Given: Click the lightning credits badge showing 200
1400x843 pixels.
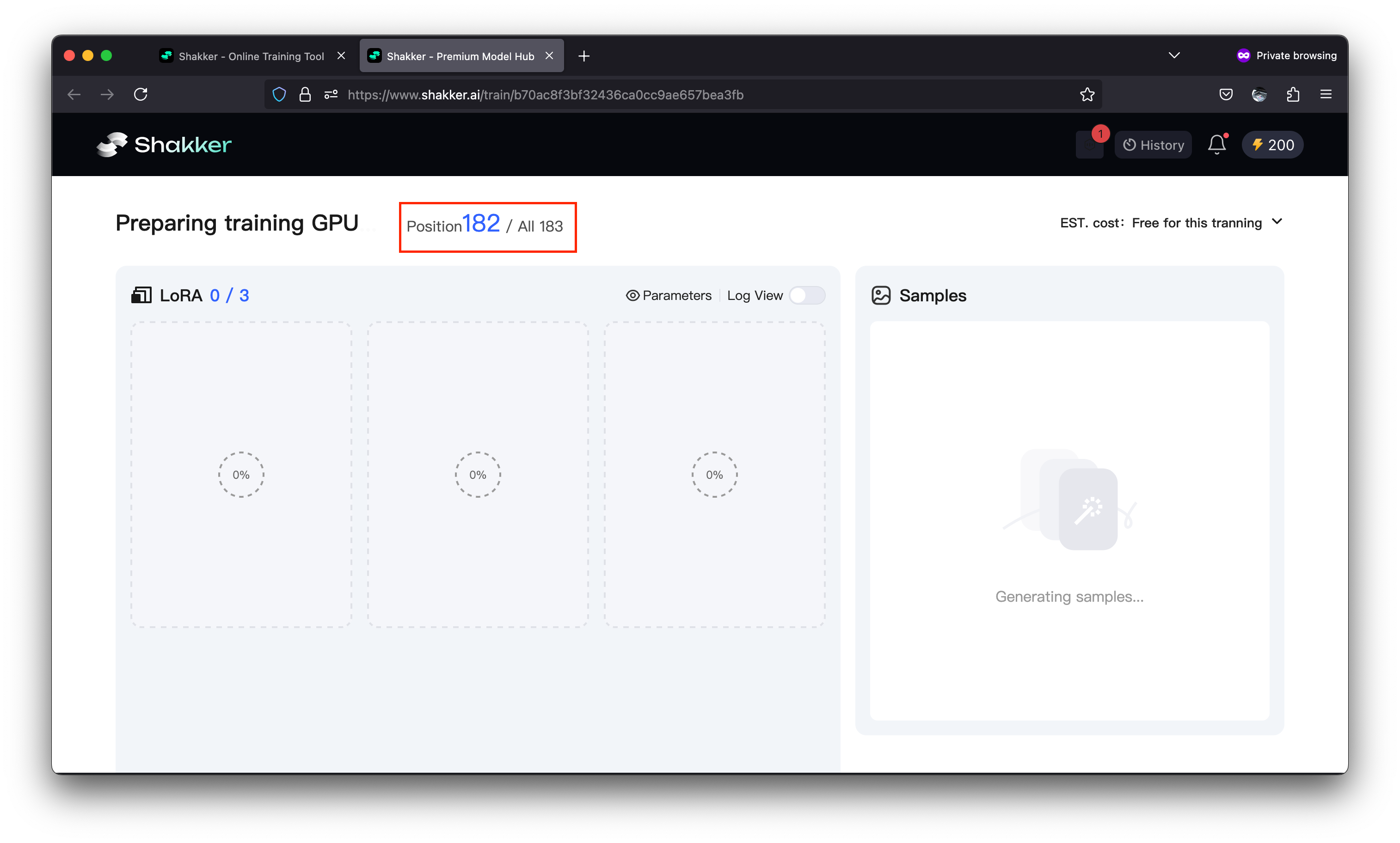Looking at the screenshot, I should coord(1272,144).
